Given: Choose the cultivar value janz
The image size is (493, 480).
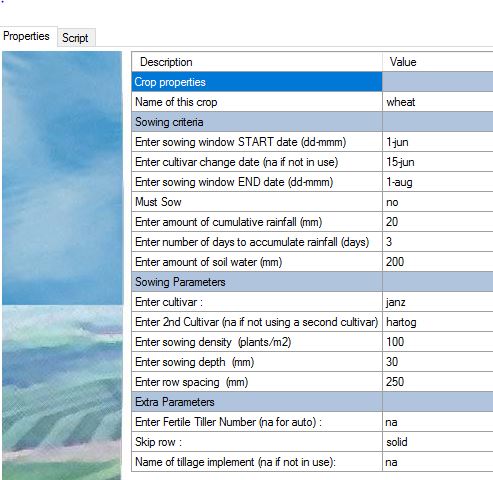Looking at the screenshot, I should click(438, 302).
